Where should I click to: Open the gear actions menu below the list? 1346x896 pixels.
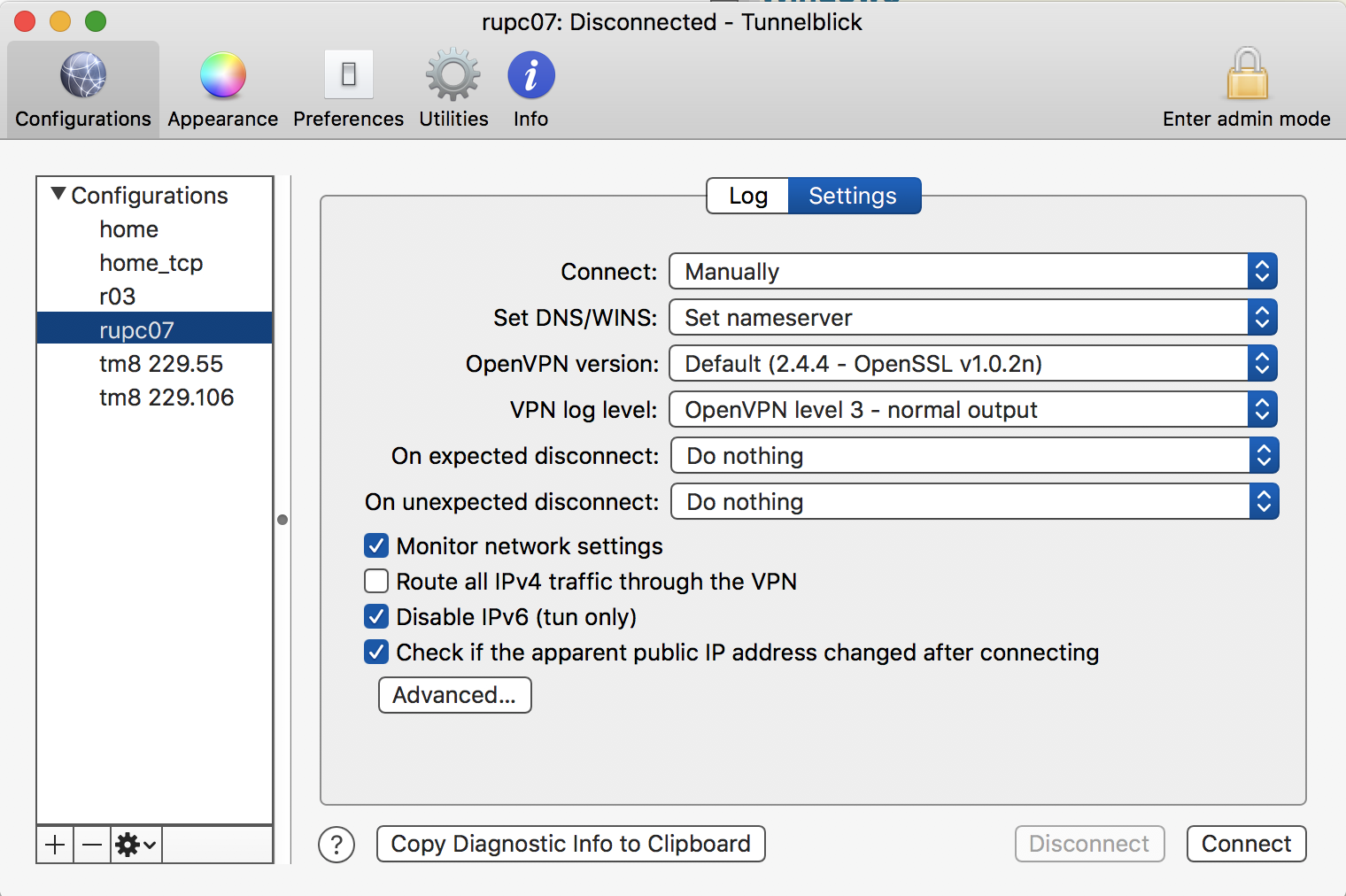[x=136, y=845]
